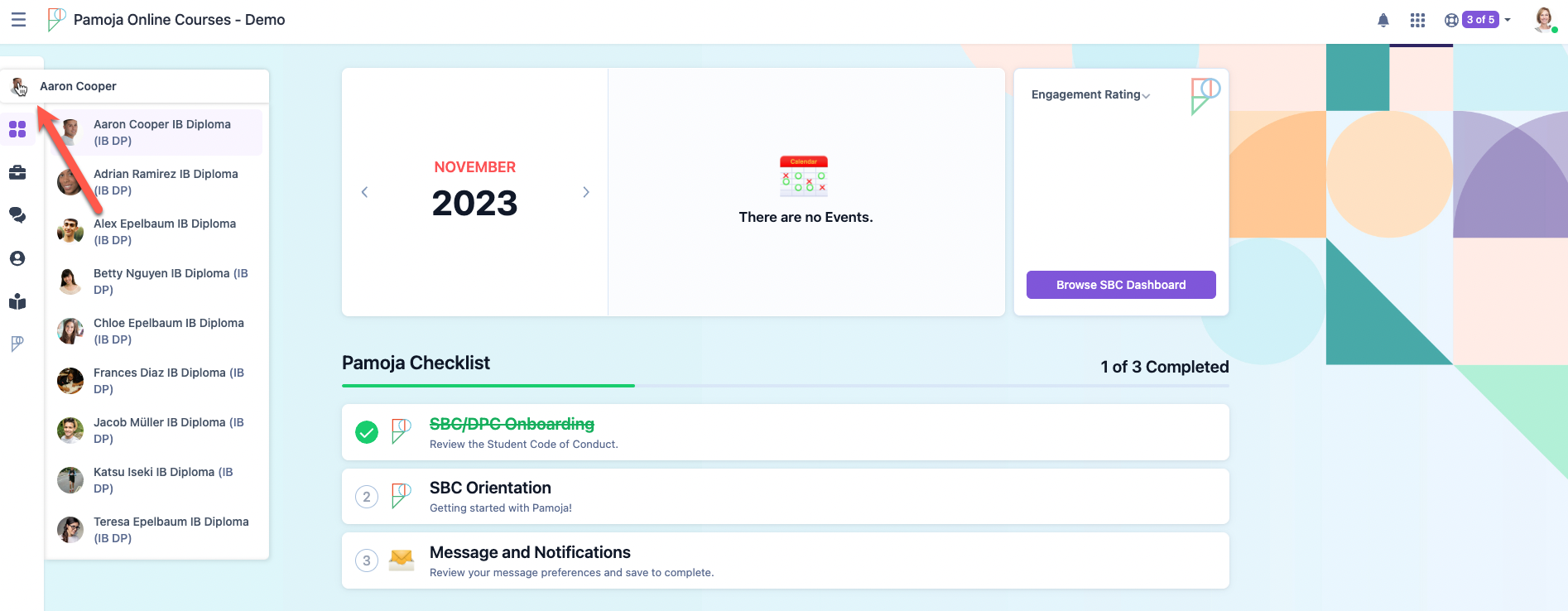Toggle the completed SBC/DPC Onboarding checkmark
1568x611 pixels.
pyautogui.click(x=367, y=432)
